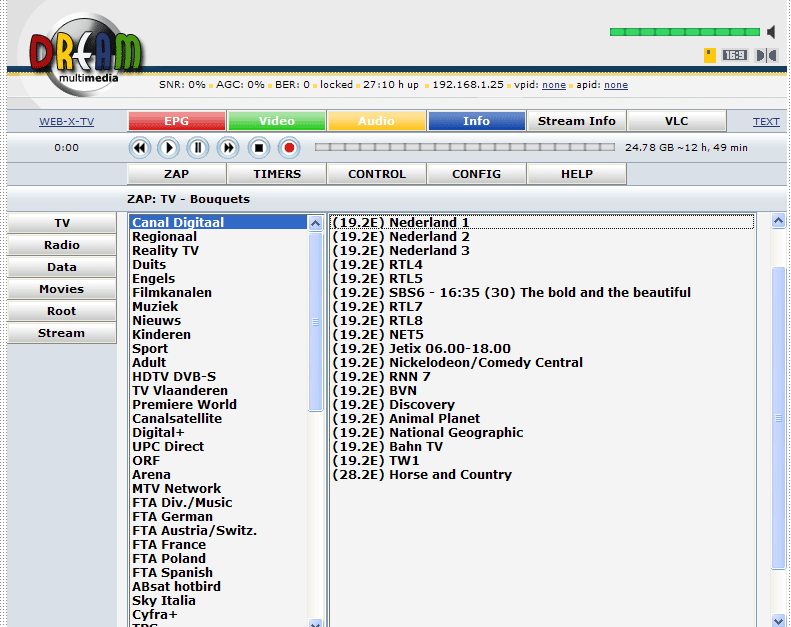Open the green Video button

(276, 121)
